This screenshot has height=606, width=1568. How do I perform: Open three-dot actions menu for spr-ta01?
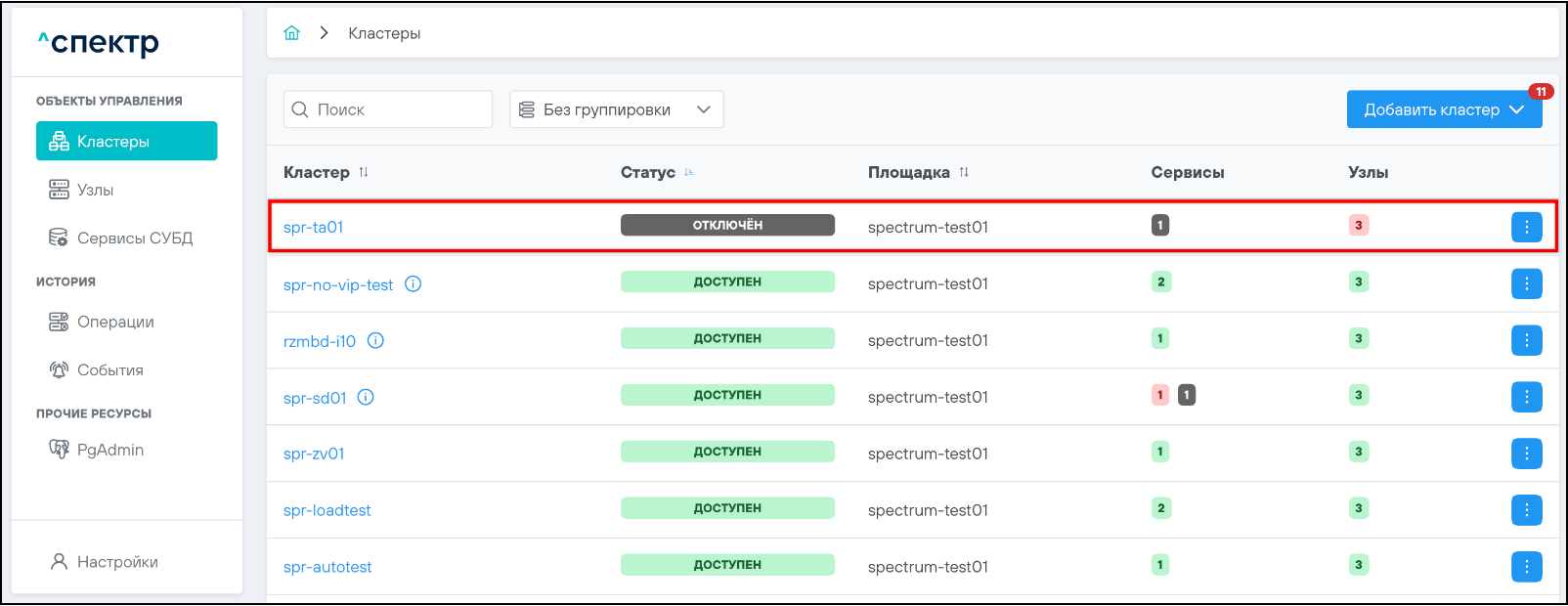click(1526, 227)
